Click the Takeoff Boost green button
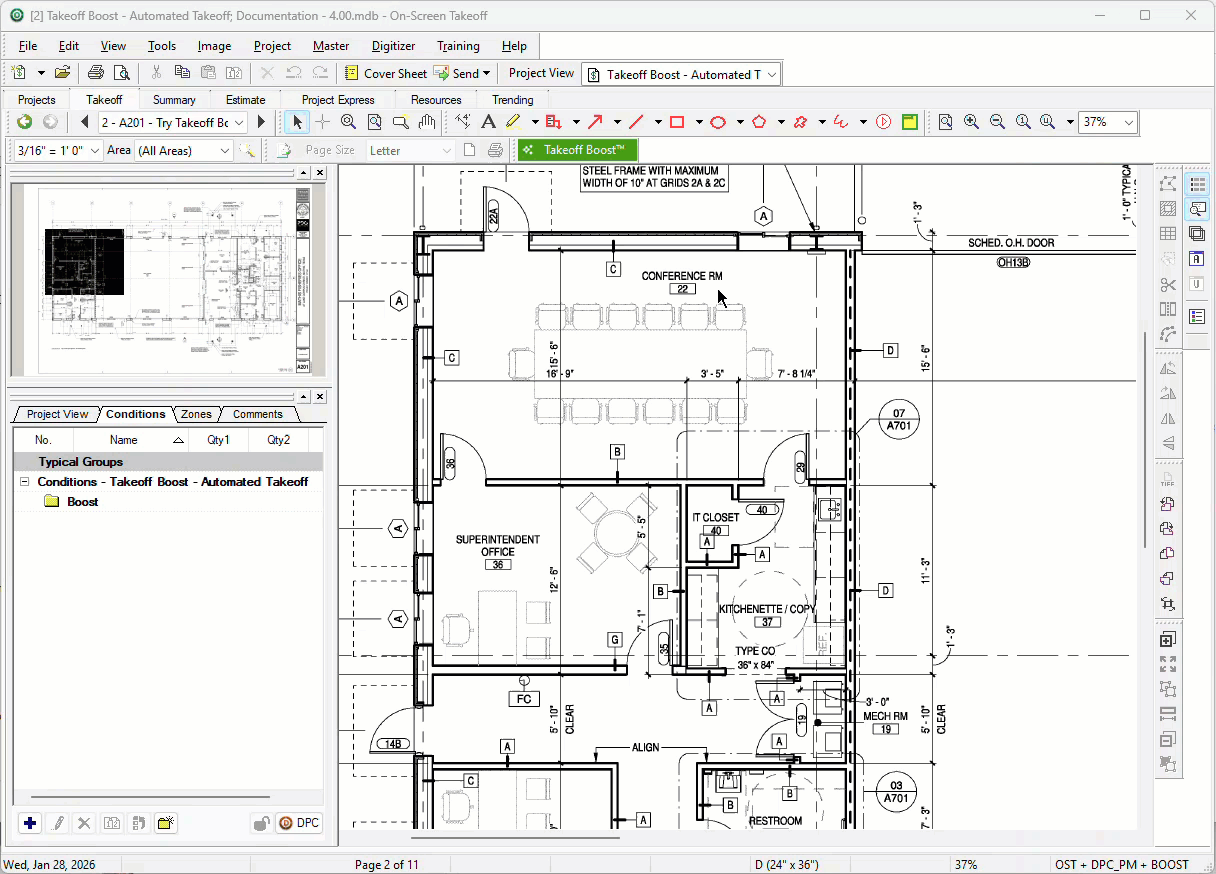Viewport: 1216px width, 874px height. coord(577,150)
